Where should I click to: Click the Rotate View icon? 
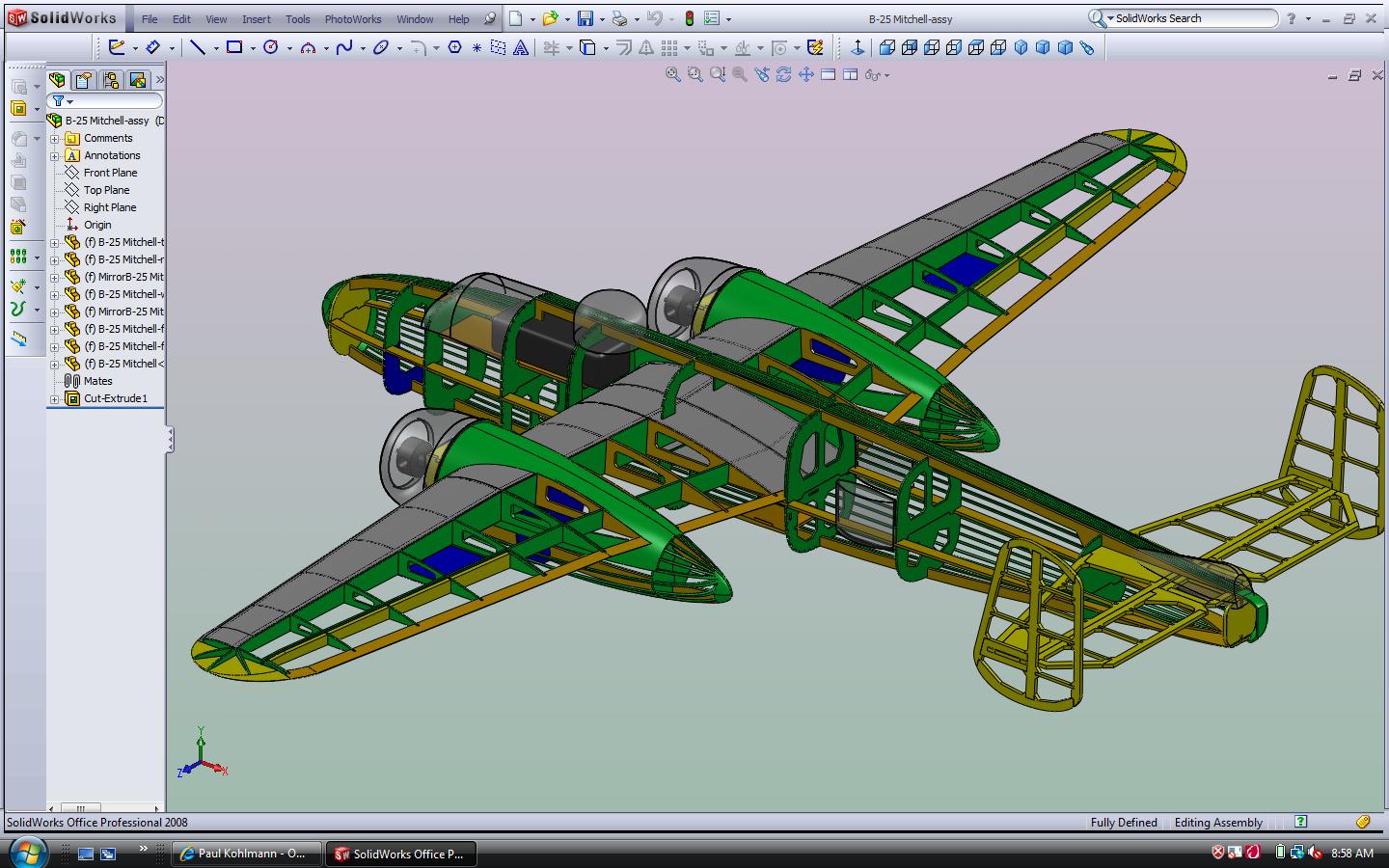(x=784, y=74)
